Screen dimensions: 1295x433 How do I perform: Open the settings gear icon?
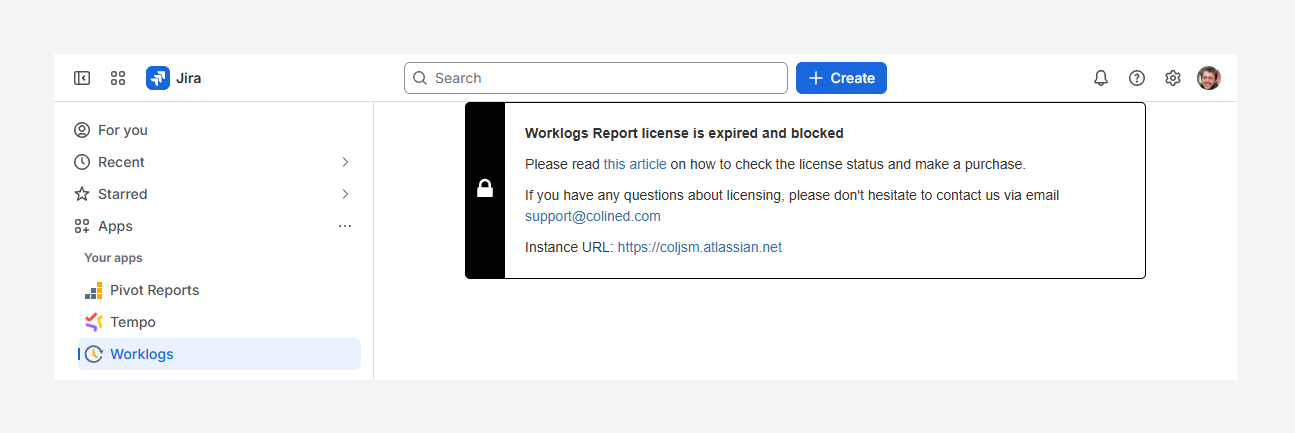(1173, 78)
